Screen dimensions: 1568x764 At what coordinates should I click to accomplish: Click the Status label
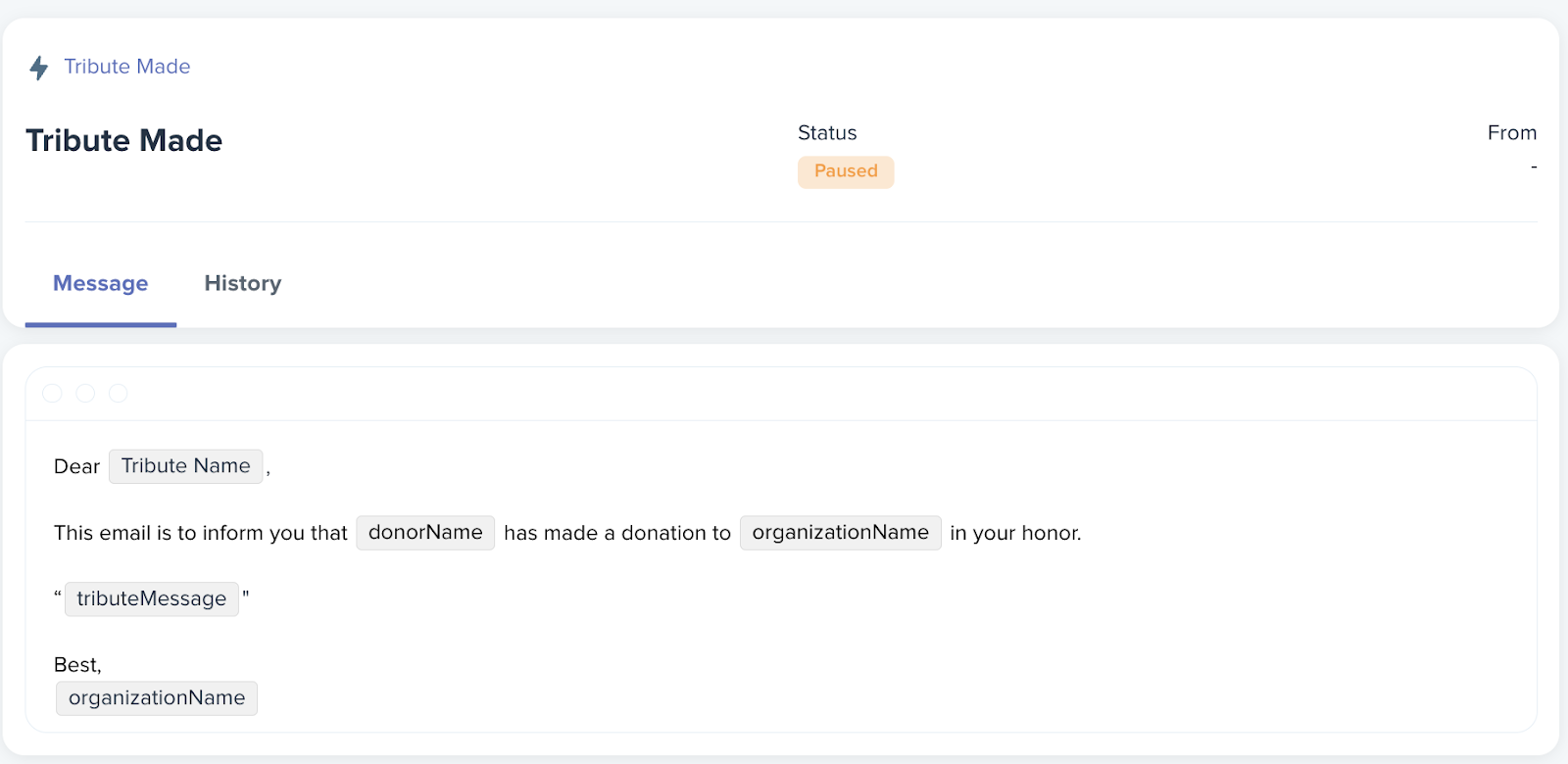tap(827, 133)
